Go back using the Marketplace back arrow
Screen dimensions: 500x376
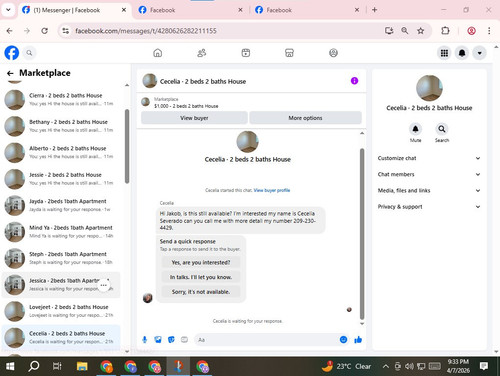(x=10, y=73)
